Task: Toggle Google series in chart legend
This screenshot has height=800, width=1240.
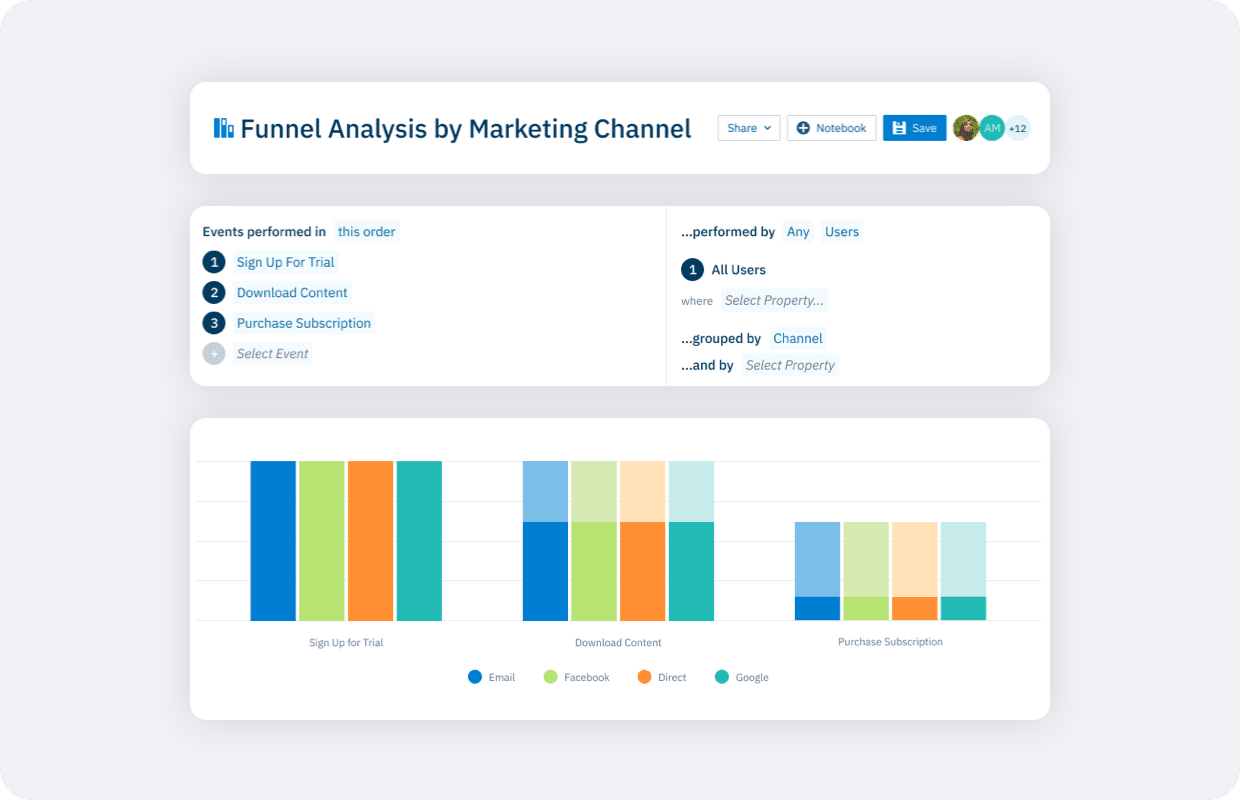Action: pyautogui.click(x=742, y=677)
